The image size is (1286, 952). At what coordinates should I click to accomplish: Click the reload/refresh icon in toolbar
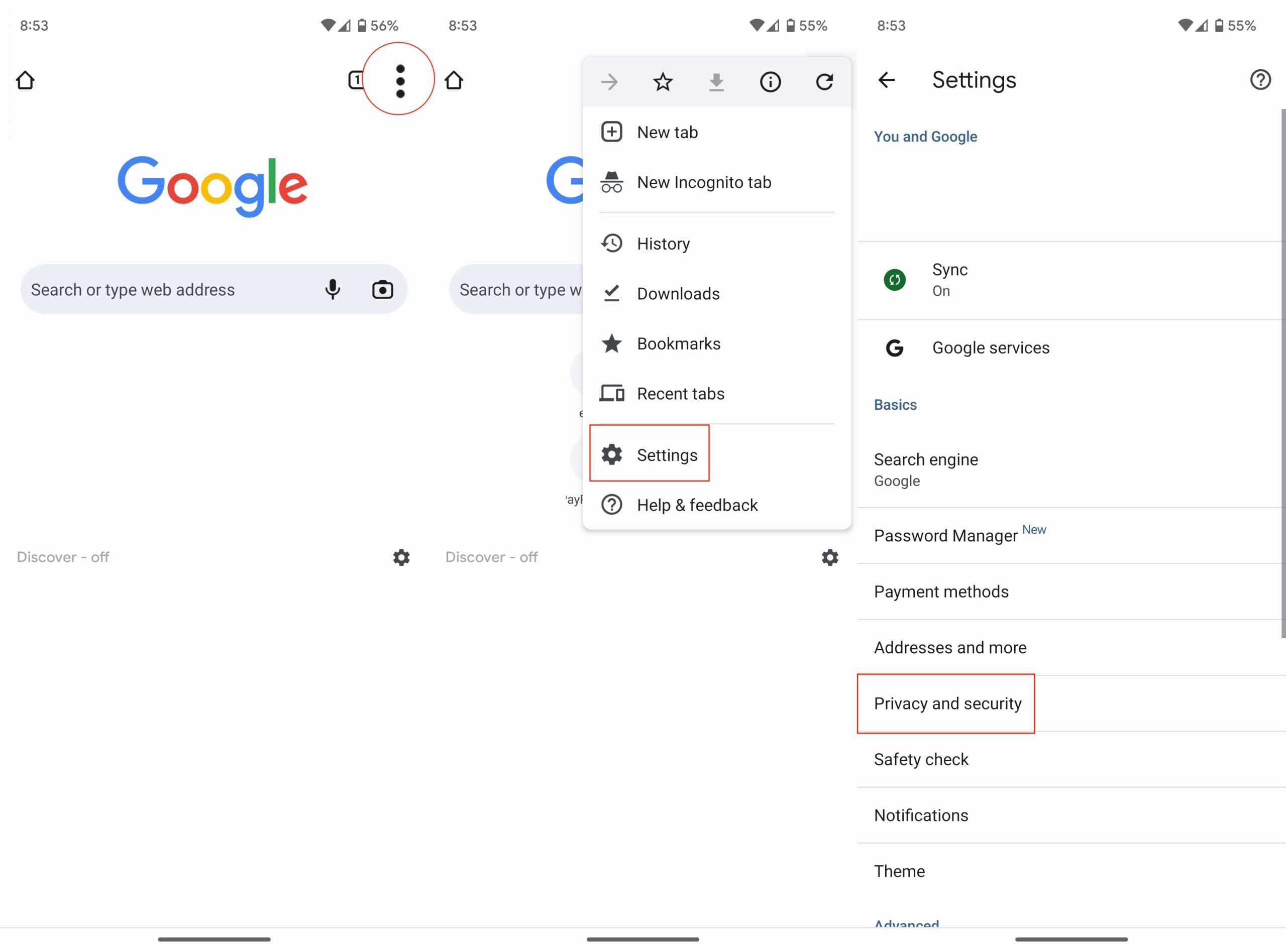point(825,82)
